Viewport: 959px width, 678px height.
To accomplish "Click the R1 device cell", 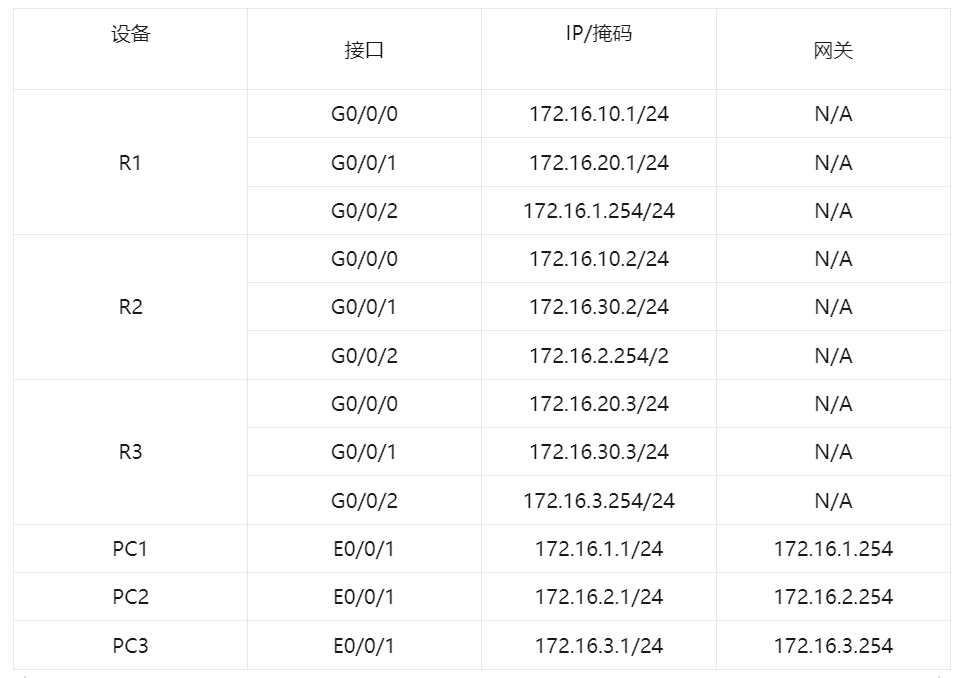I will coord(130,163).
